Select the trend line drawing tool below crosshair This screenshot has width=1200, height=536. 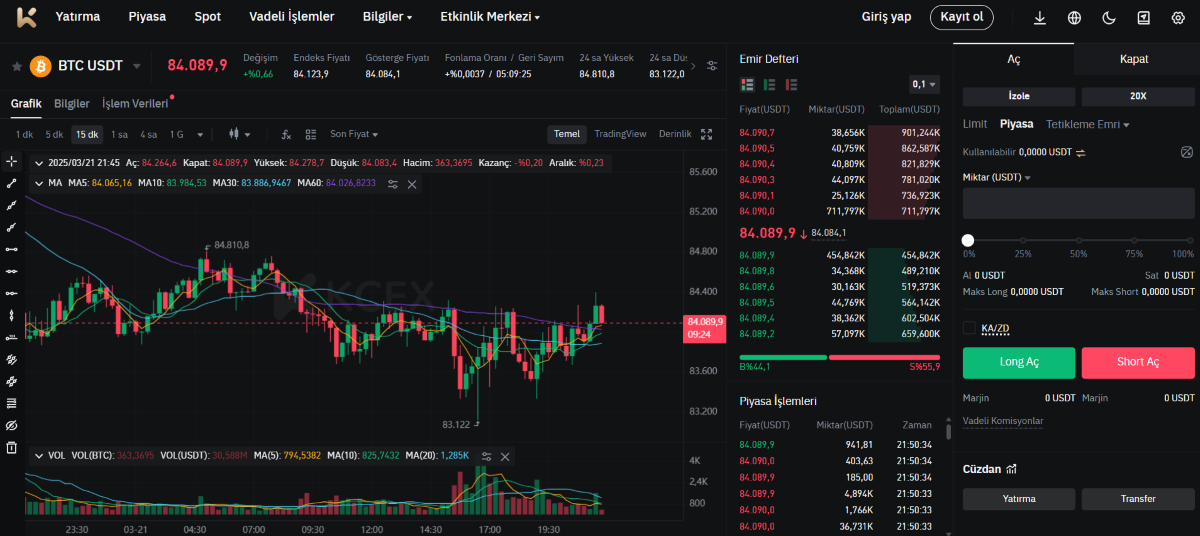tap(12, 183)
